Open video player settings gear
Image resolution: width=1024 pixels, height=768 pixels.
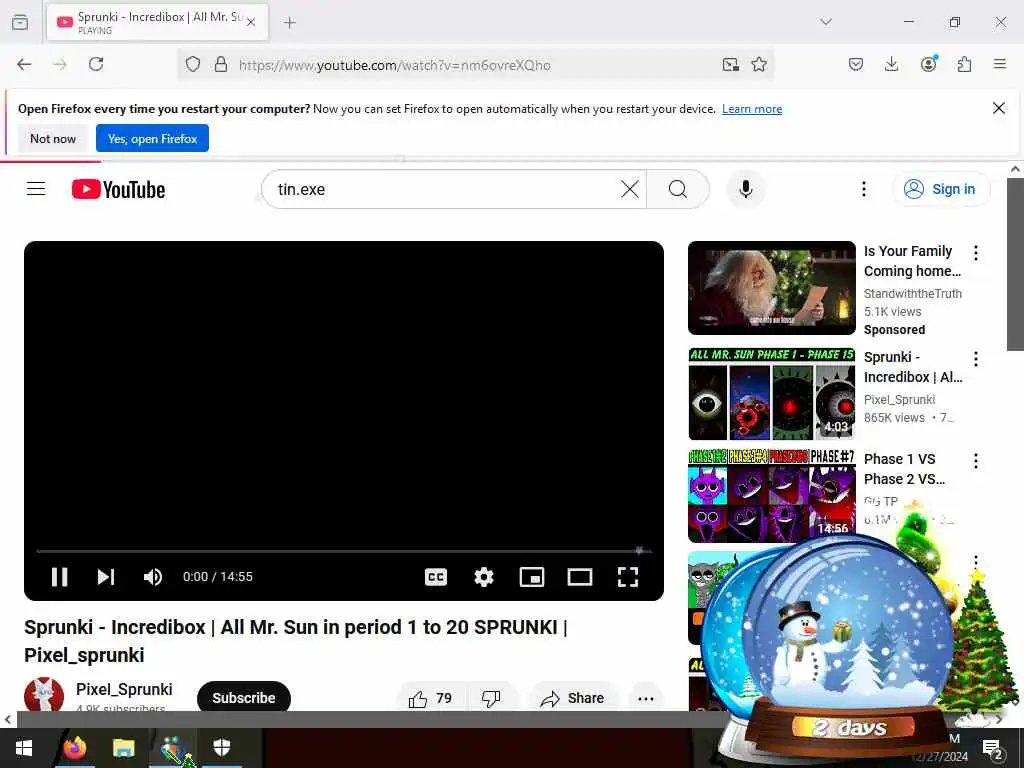(484, 577)
